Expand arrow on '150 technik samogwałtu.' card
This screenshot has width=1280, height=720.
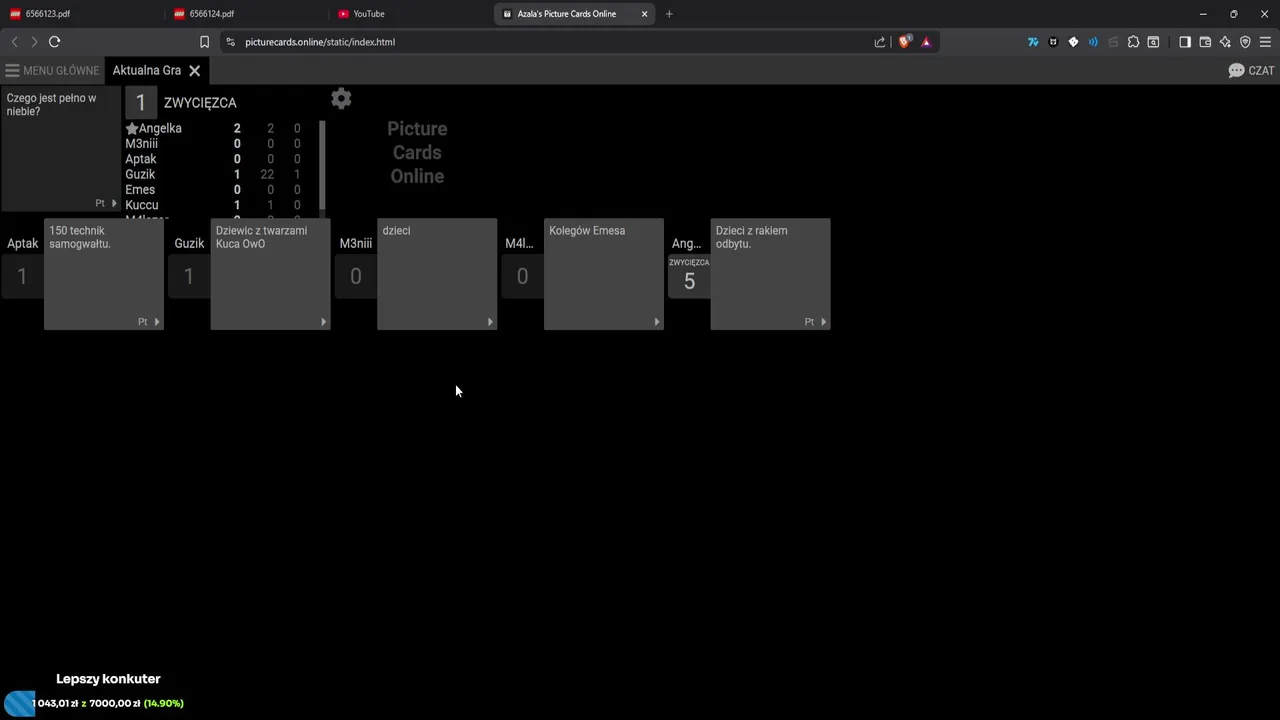click(x=157, y=322)
